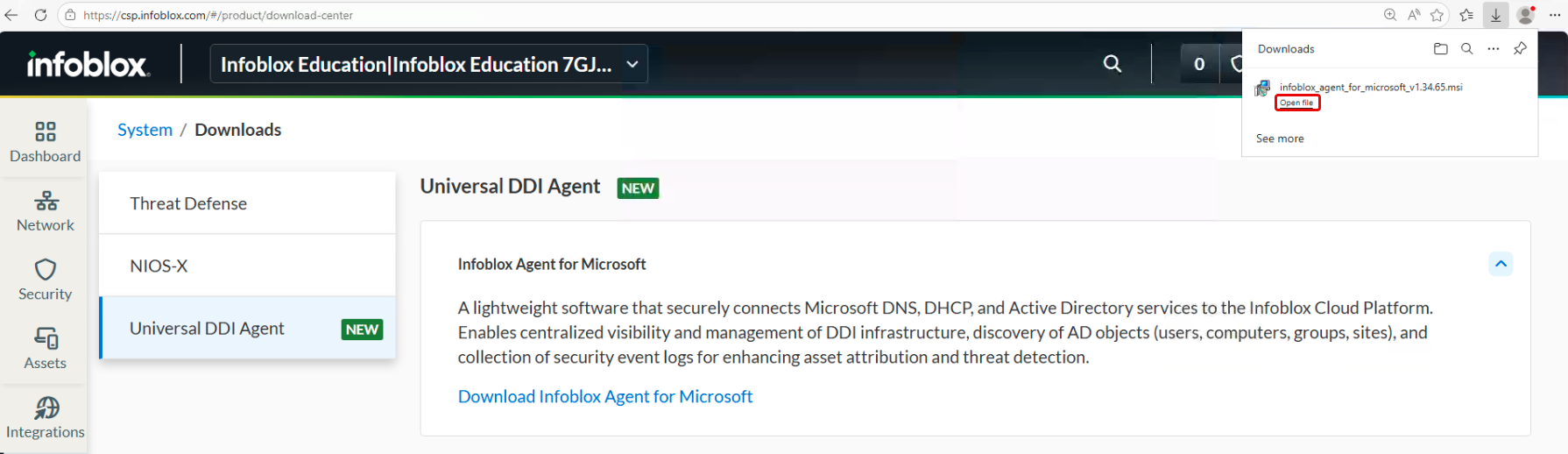The height and width of the screenshot is (454, 1568).
Task: Click the Universal DDI Agent heading
Action: coord(510,187)
